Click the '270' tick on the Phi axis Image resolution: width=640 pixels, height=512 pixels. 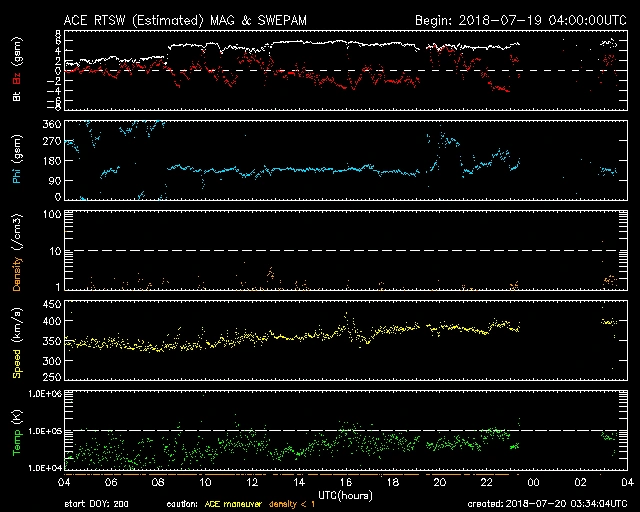coord(52,142)
